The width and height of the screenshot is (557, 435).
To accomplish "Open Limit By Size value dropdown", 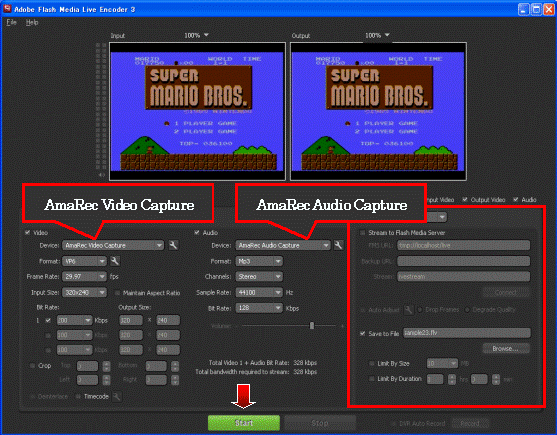I will 442,363.
